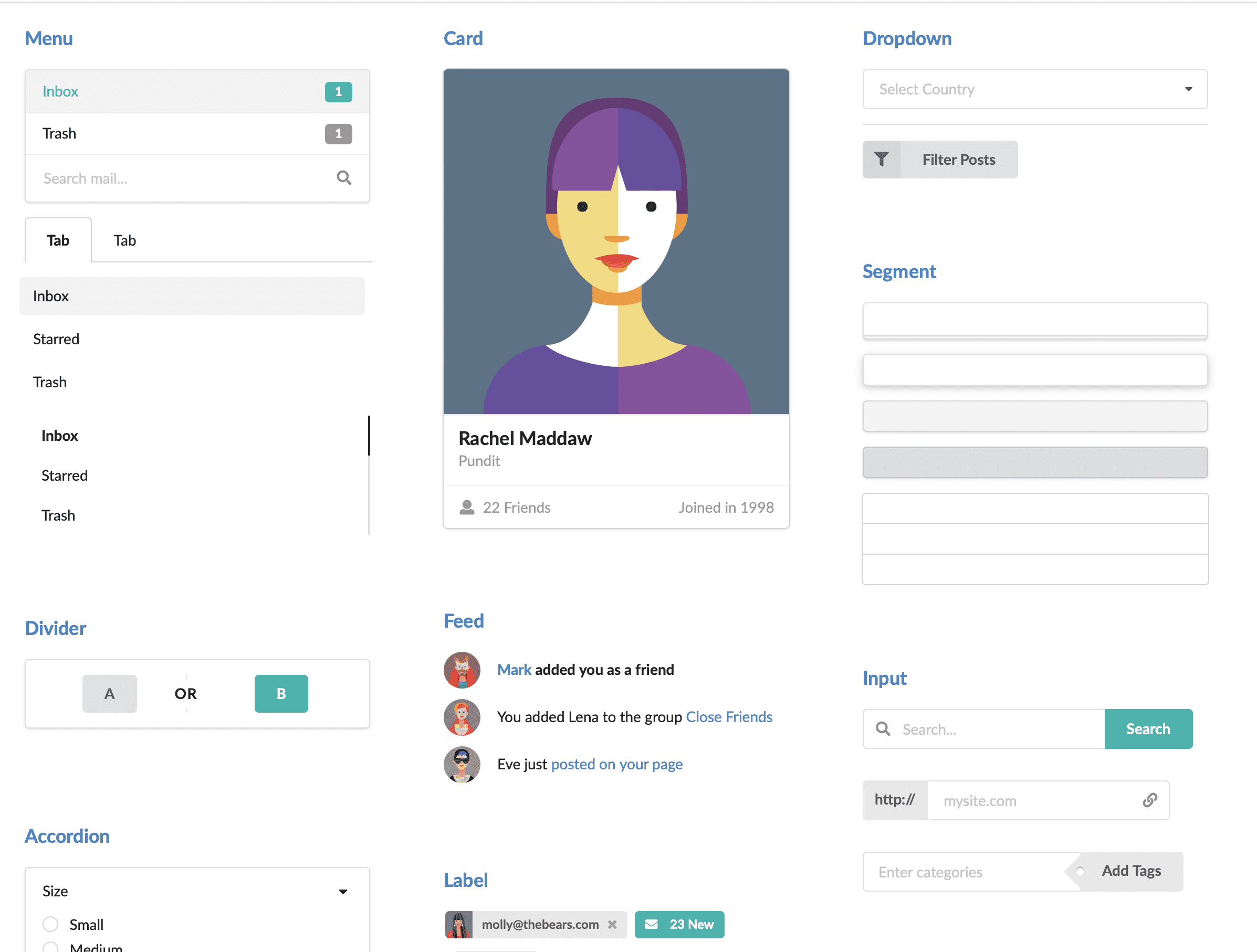Click the link chain icon in mysite.com field
Screen dimensions: 1257x952
coord(1149,800)
